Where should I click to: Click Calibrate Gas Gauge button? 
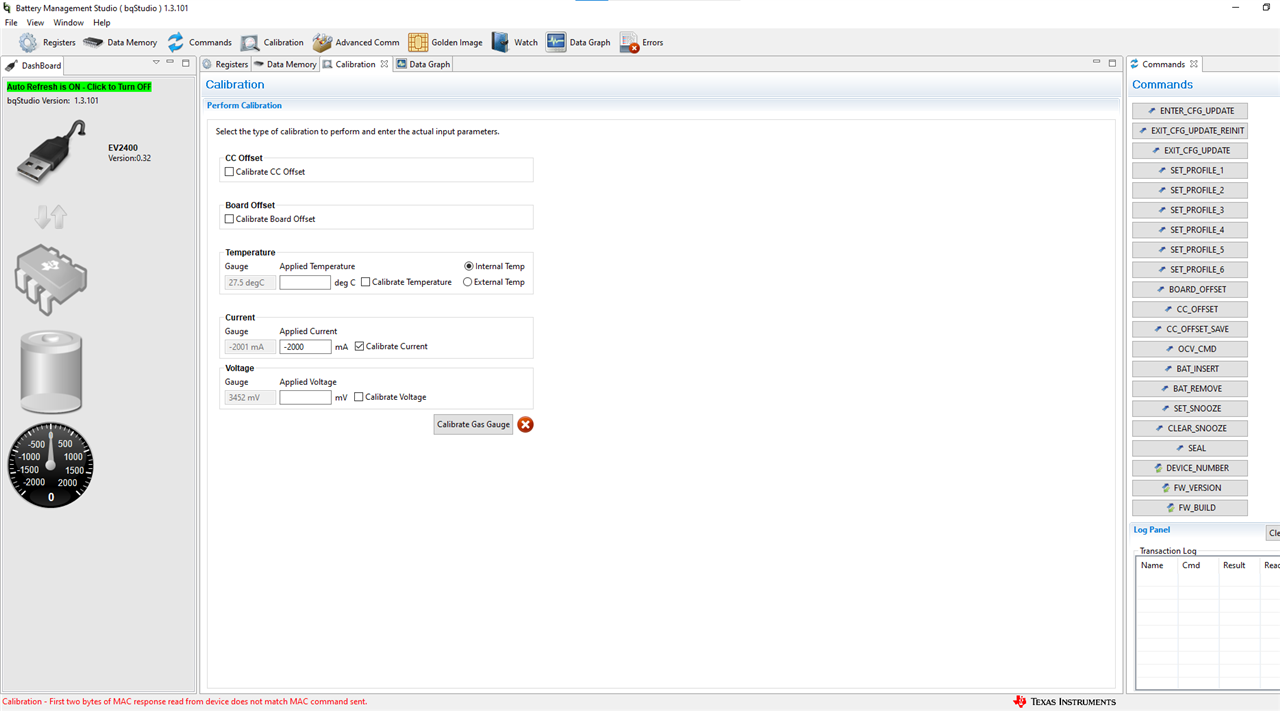[473, 424]
